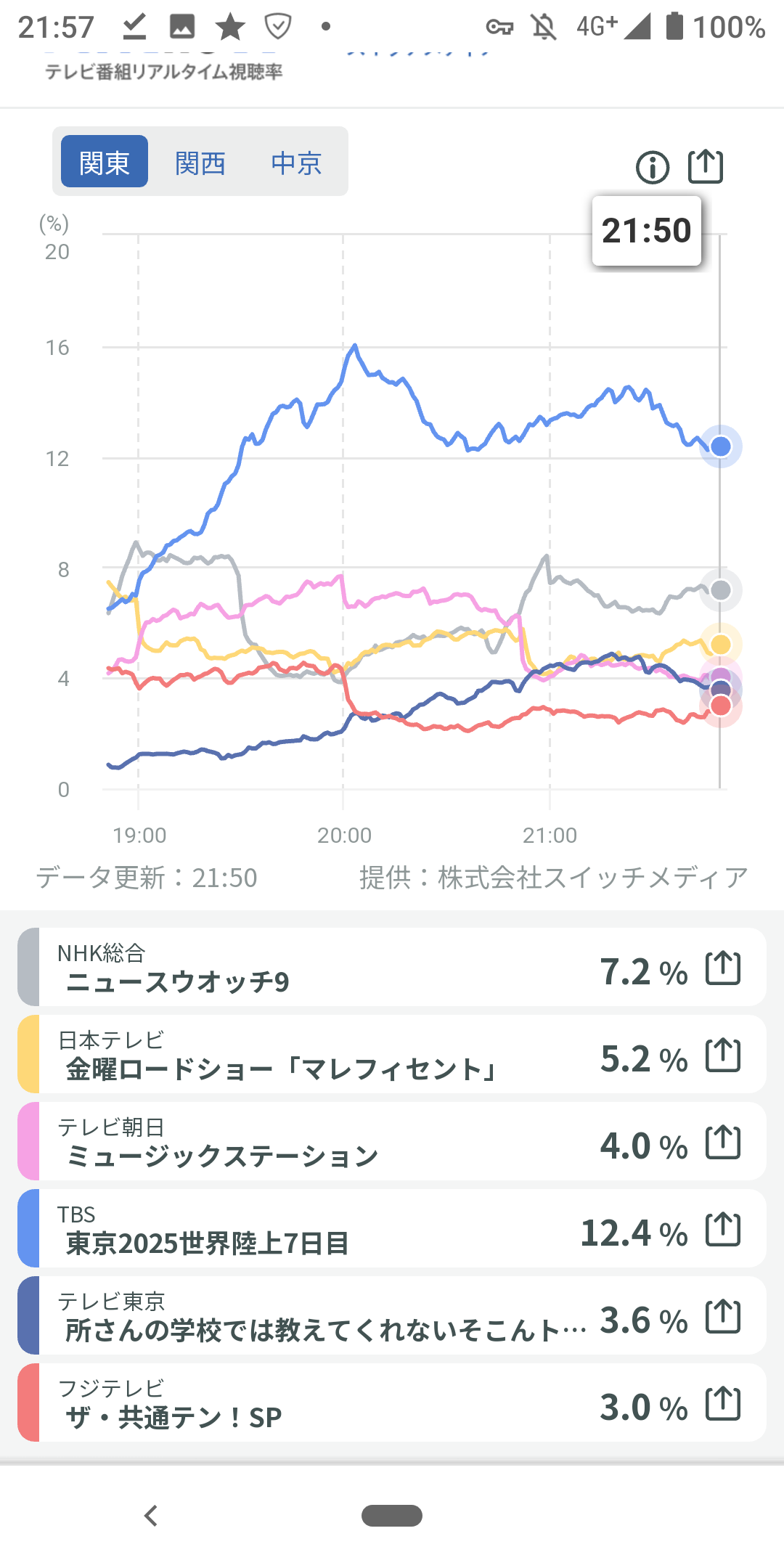Screen dimensions: 784x1568
Task: Tap the share icon above the chart
Action: click(x=706, y=167)
